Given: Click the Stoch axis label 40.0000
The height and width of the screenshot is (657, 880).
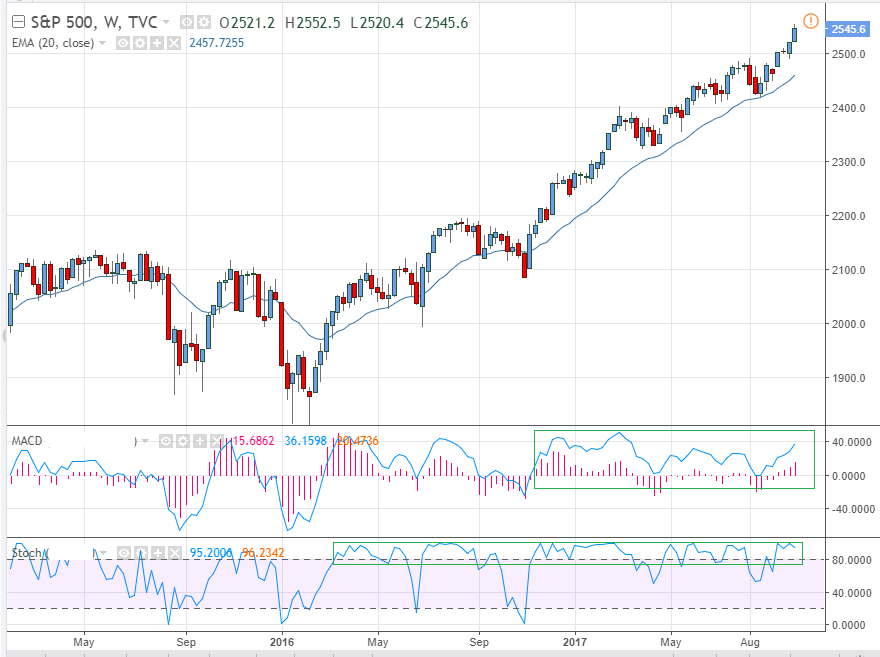Looking at the screenshot, I should pyautogui.click(x=852, y=592).
